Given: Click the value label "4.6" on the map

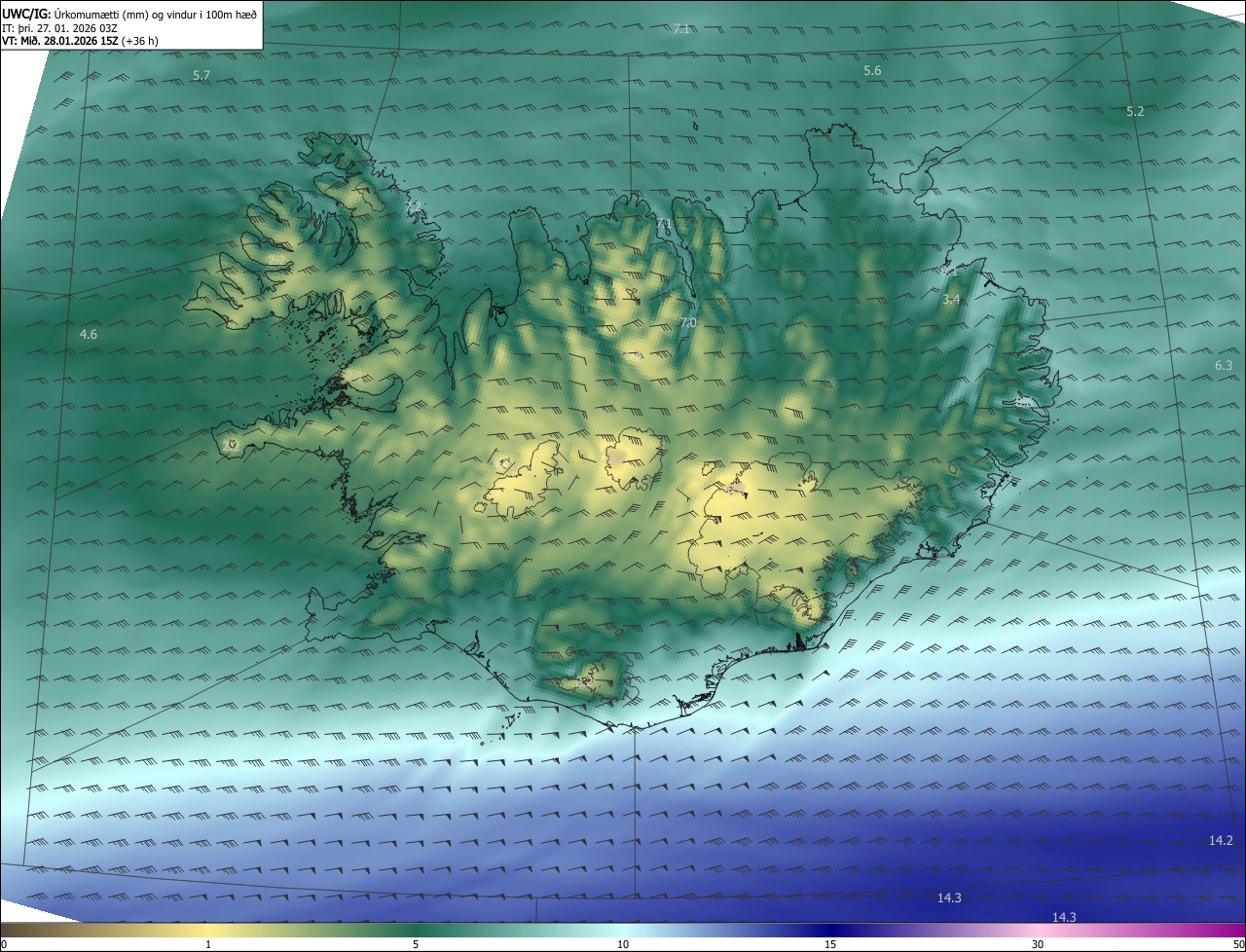Looking at the screenshot, I should [x=89, y=334].
